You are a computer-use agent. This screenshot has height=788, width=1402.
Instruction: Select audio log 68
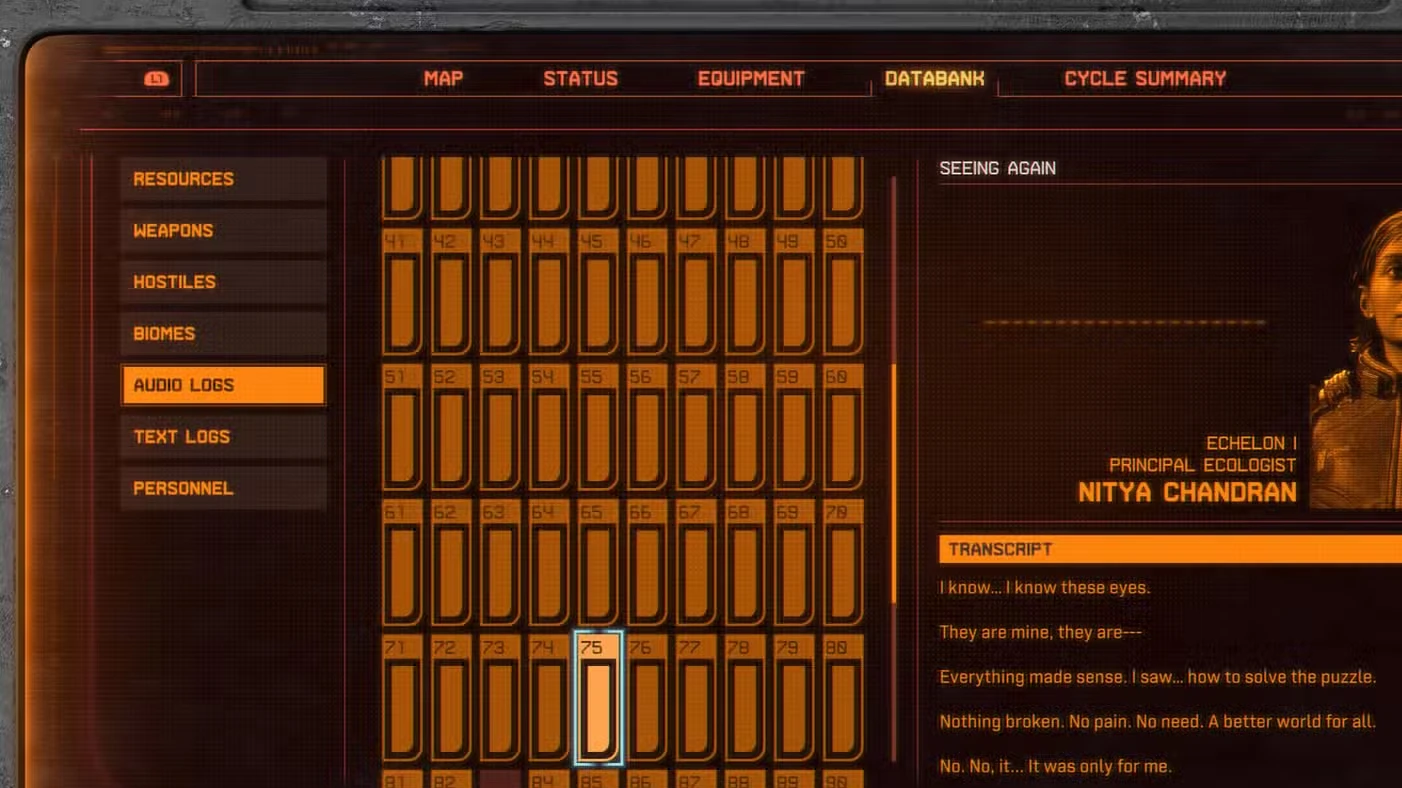(745, 563)
